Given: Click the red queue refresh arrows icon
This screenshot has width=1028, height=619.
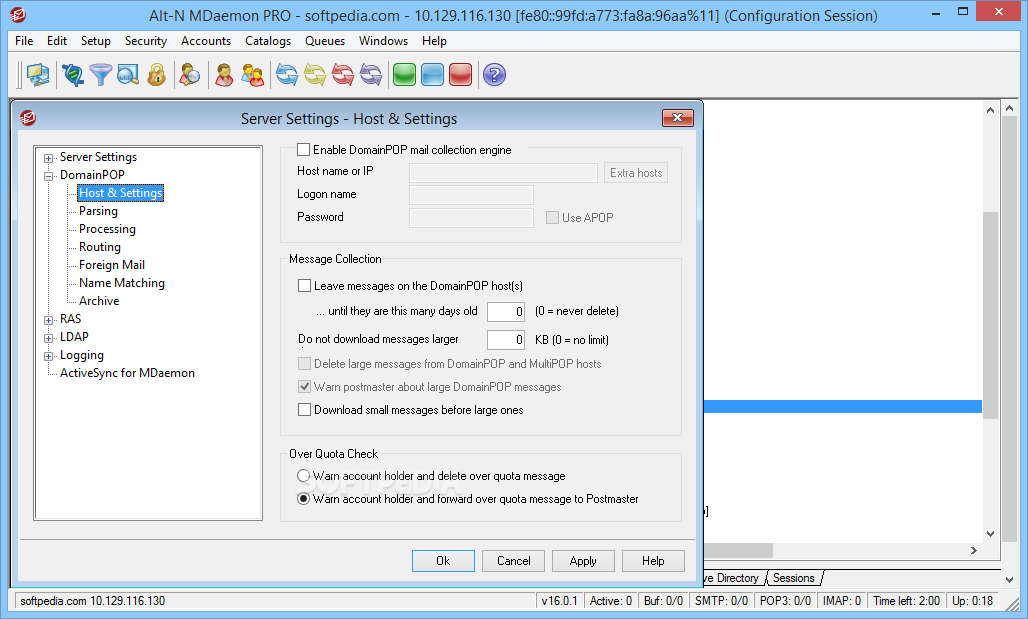Looking at the screenshot, I should tap(342, 75).
